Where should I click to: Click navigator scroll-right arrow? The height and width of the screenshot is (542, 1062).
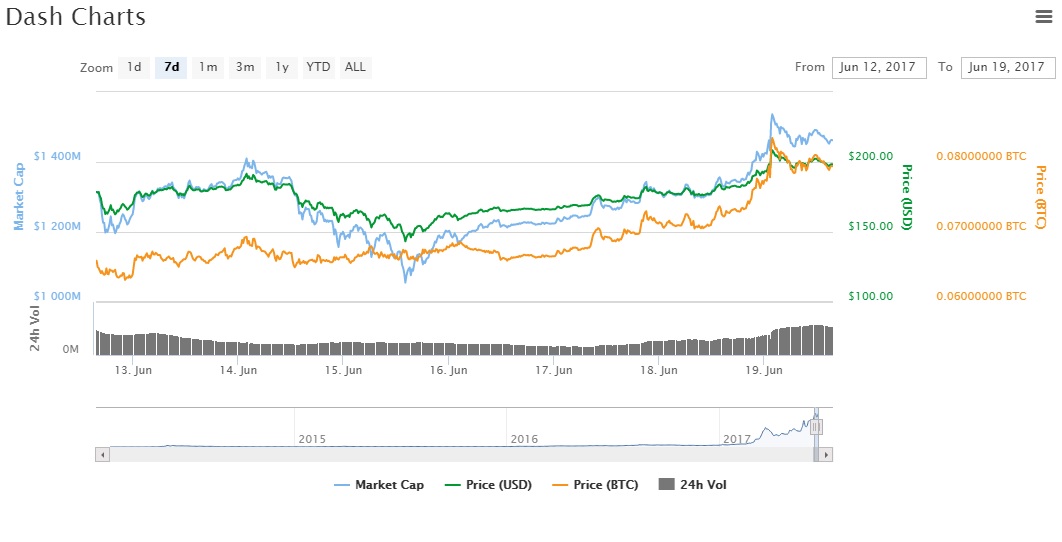[826, 455]
